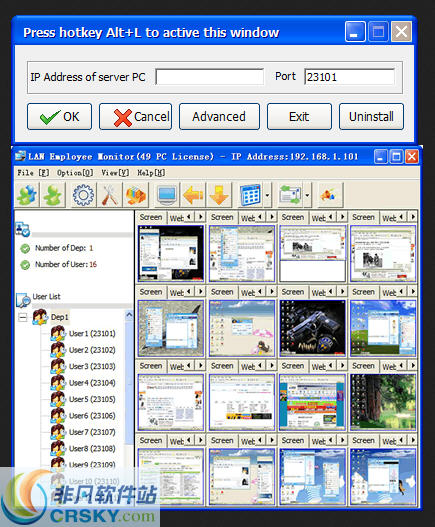Click the user list scrollbar up arrow

129,315
